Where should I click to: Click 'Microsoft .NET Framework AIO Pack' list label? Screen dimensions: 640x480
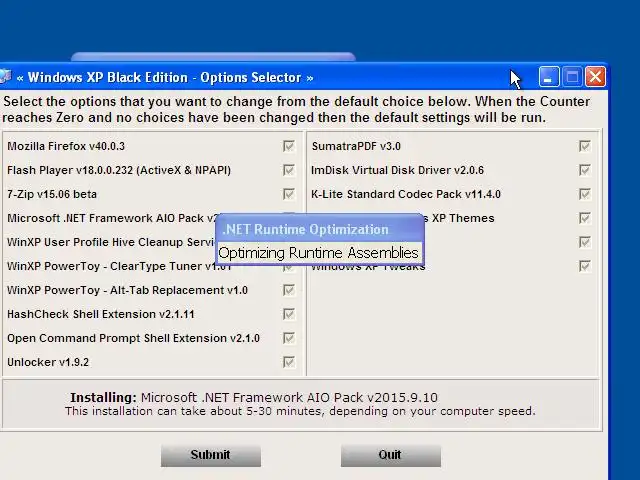click(113, 218)
